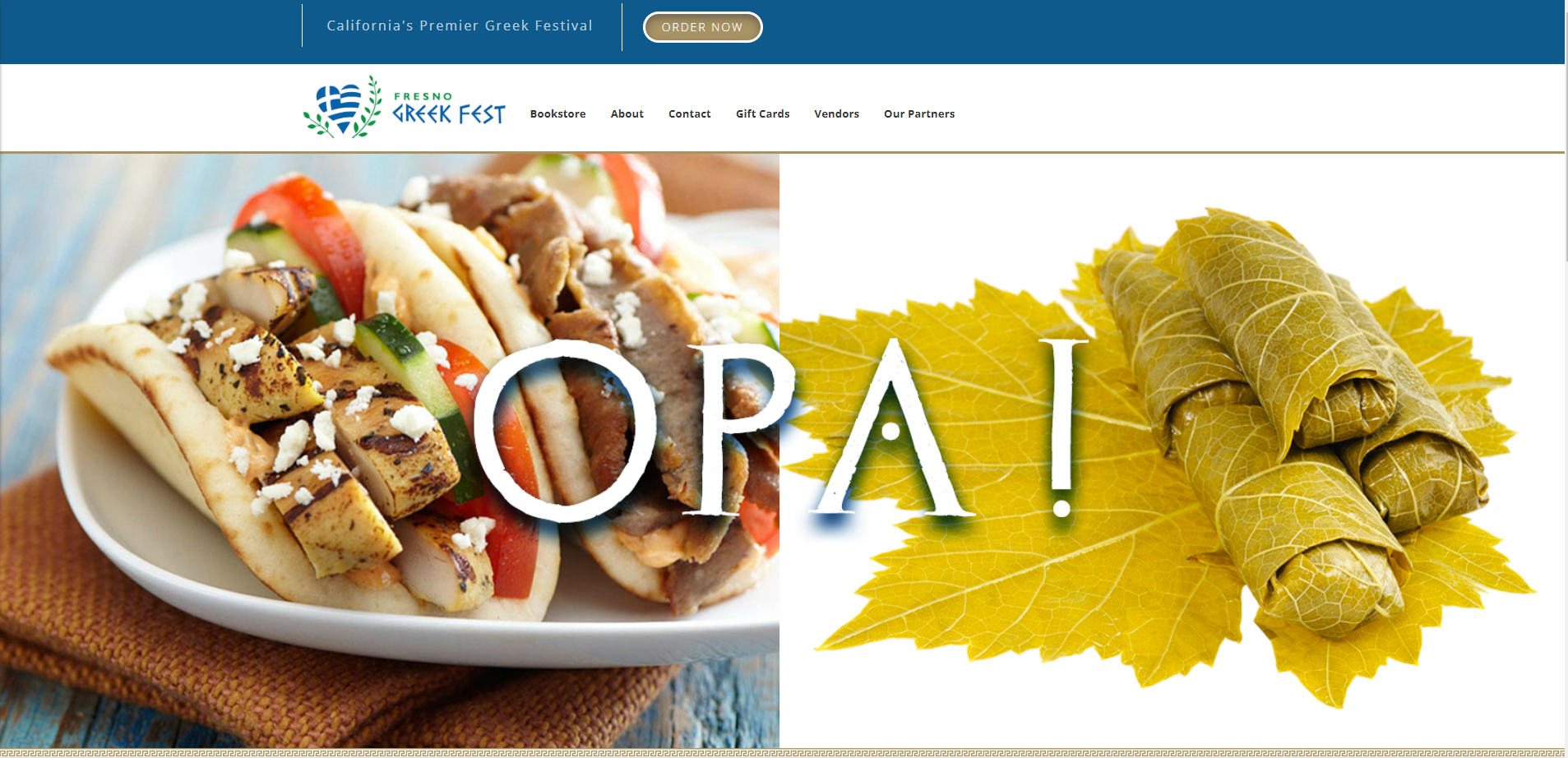Click the large letter A in OPA
Screen dimensions: 1568x758
tap(892, 427)
